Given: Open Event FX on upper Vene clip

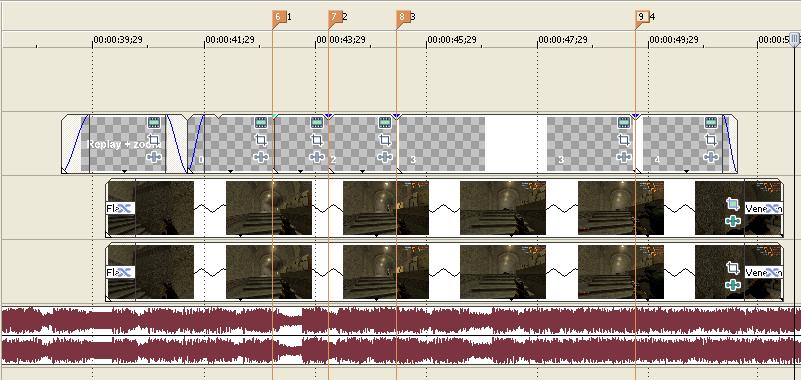Looking at the screenshot, I should 733,221.
